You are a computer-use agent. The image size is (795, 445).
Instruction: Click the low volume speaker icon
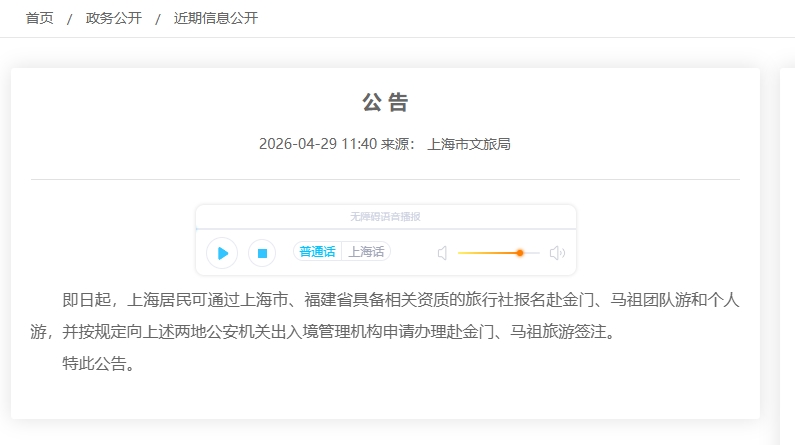tap(442, 253)
